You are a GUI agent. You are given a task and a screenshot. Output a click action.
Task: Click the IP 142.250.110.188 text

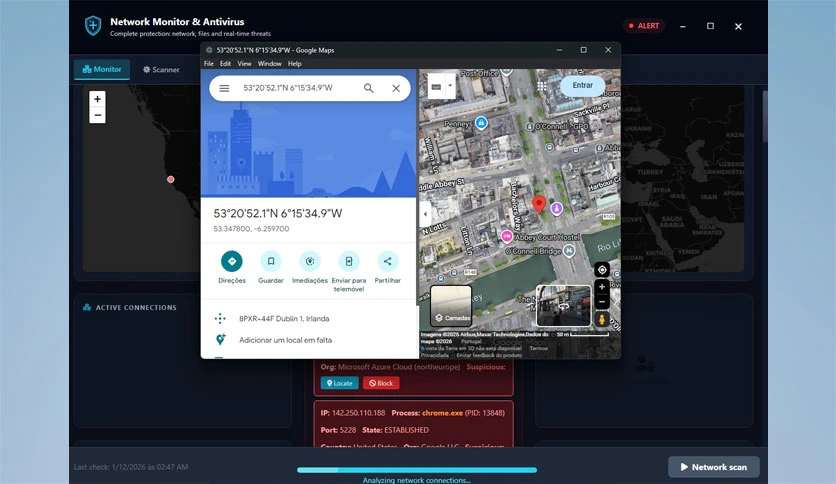(x=353, y=413)
